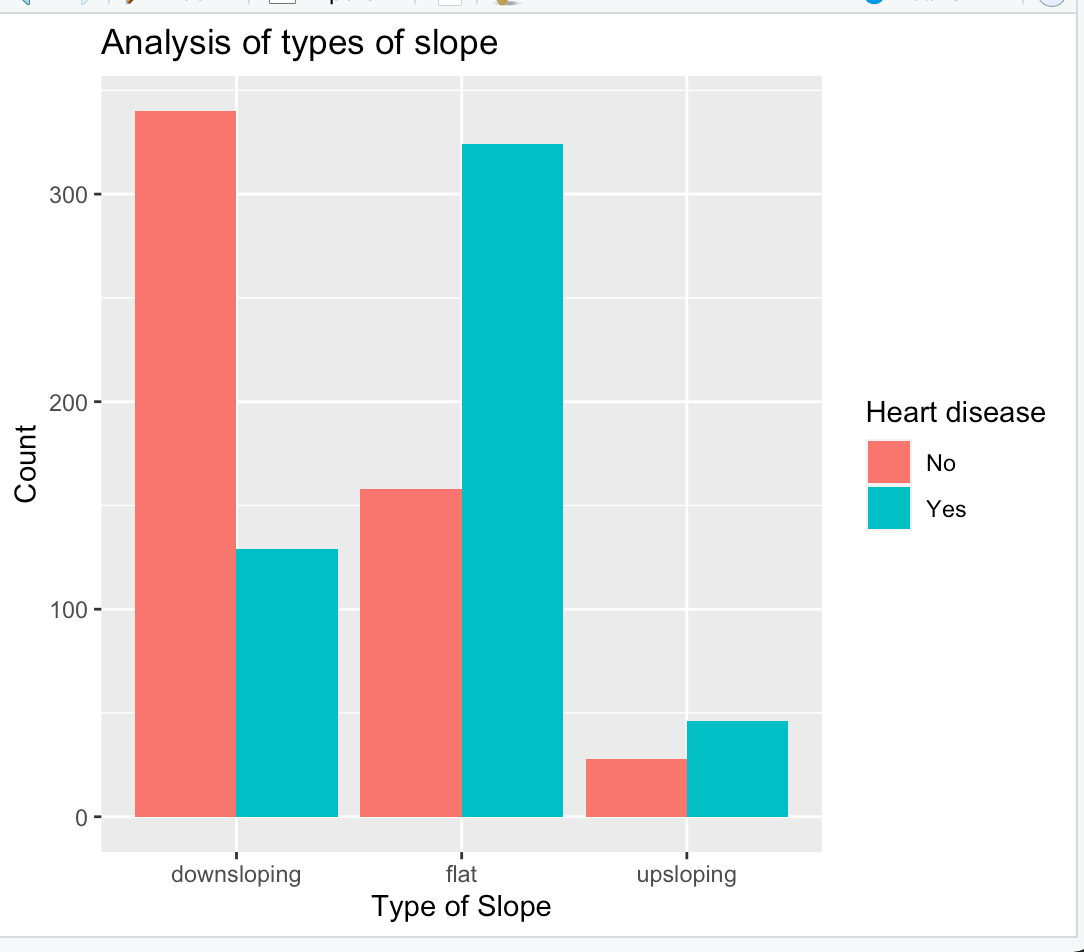Select the teal upsloping bar
The width and height of the screenshot is (1084, 952).
point(738,769)
